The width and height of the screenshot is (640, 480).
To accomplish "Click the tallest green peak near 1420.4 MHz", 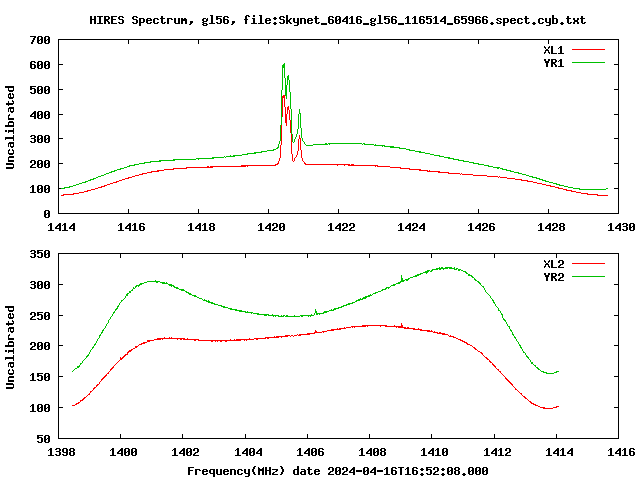I will point(284,64).
